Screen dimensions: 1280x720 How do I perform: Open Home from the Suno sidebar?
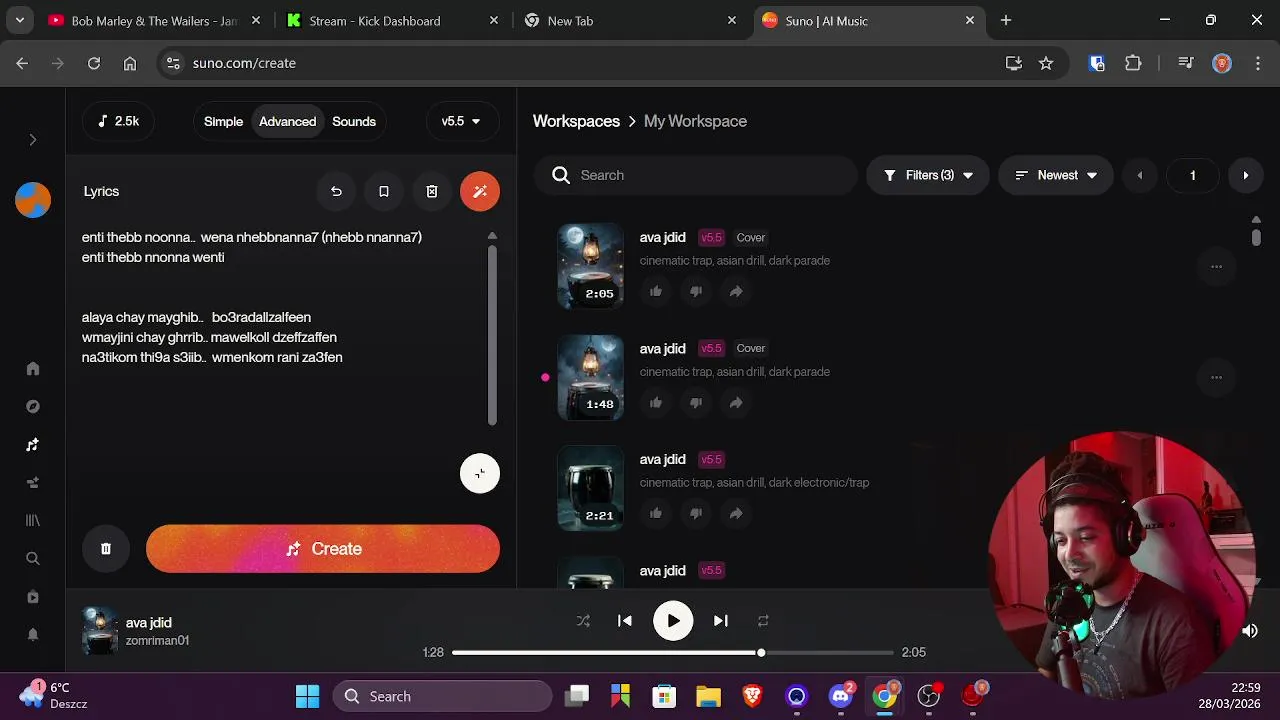[x=33, y=369]
